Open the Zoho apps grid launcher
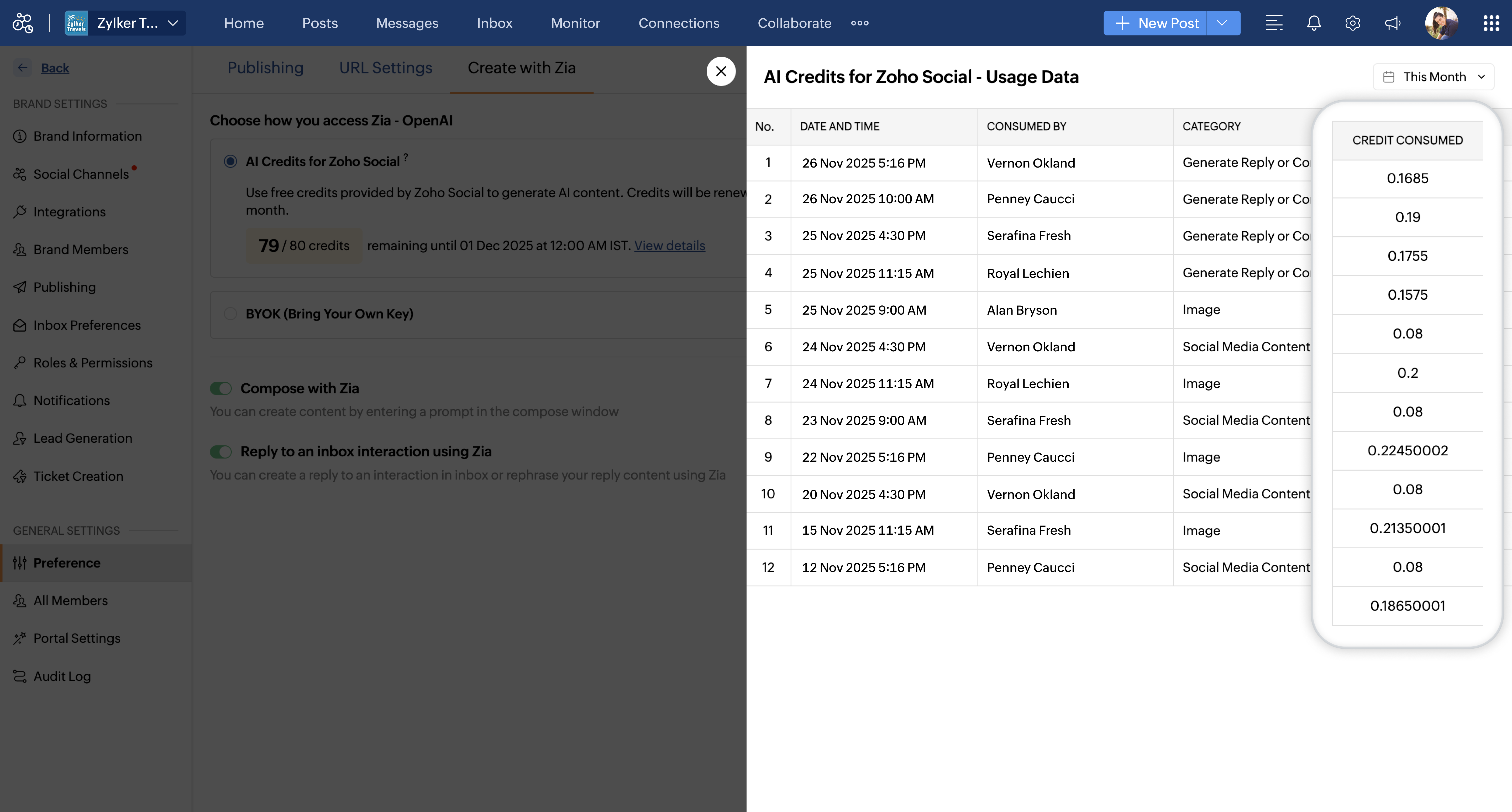Image resolution: width=1512 pixels, height=812 pixels. tap(1491, 23)
